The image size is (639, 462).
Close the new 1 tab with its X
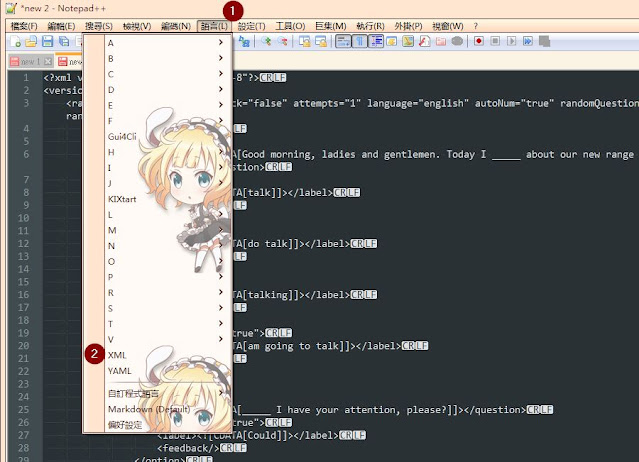[x=48, y=62]
